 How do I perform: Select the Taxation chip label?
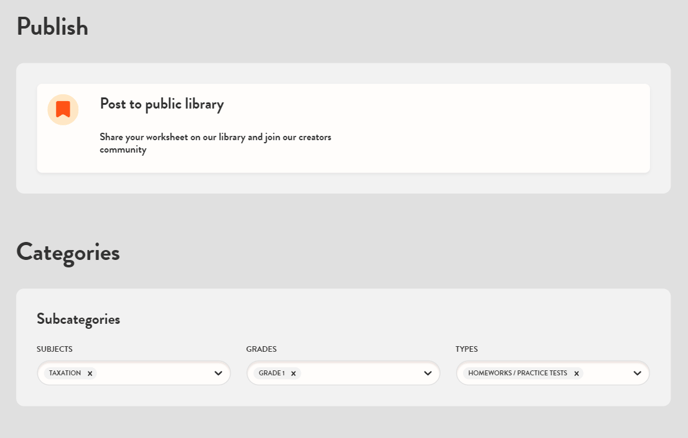point(65,373)
